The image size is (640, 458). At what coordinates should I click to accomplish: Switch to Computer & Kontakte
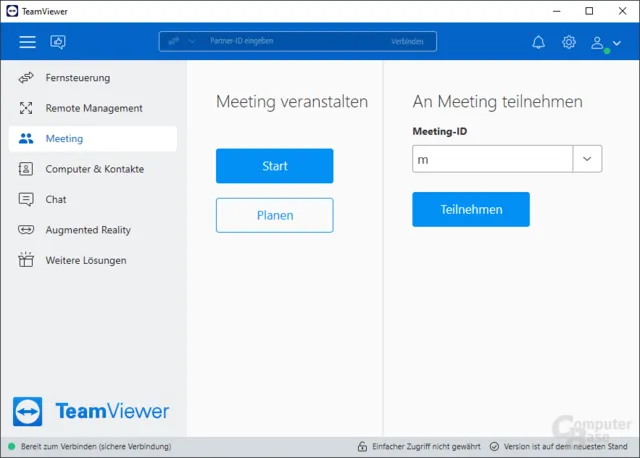(x=94, y=169)
